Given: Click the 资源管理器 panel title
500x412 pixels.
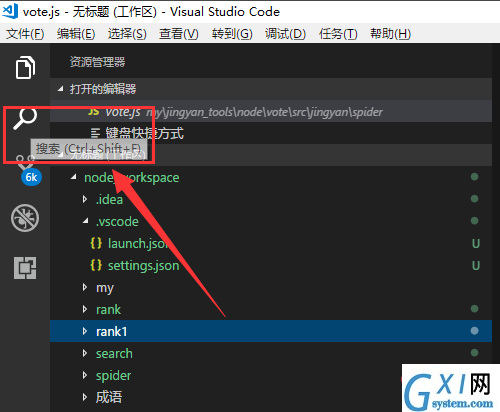Looking at the screenshot, I should [x=97, y=62].
